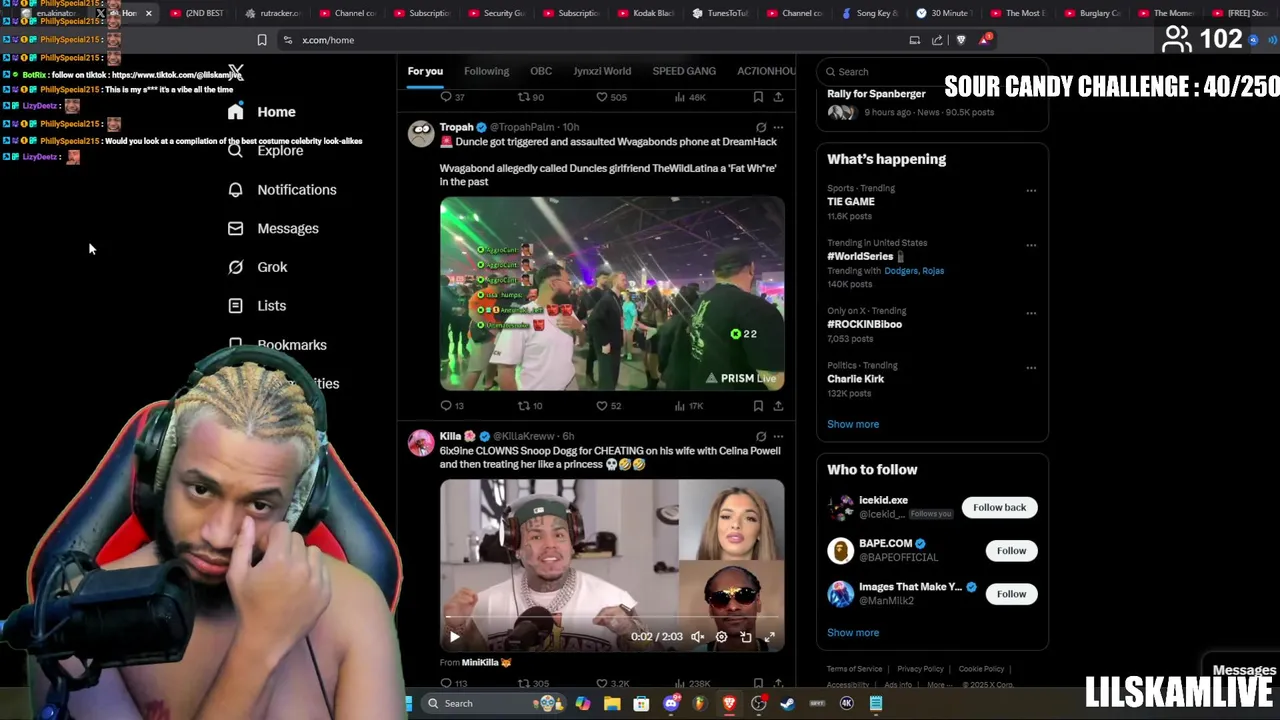
Task: Open Discord from the taskbar
Action: 671,704
